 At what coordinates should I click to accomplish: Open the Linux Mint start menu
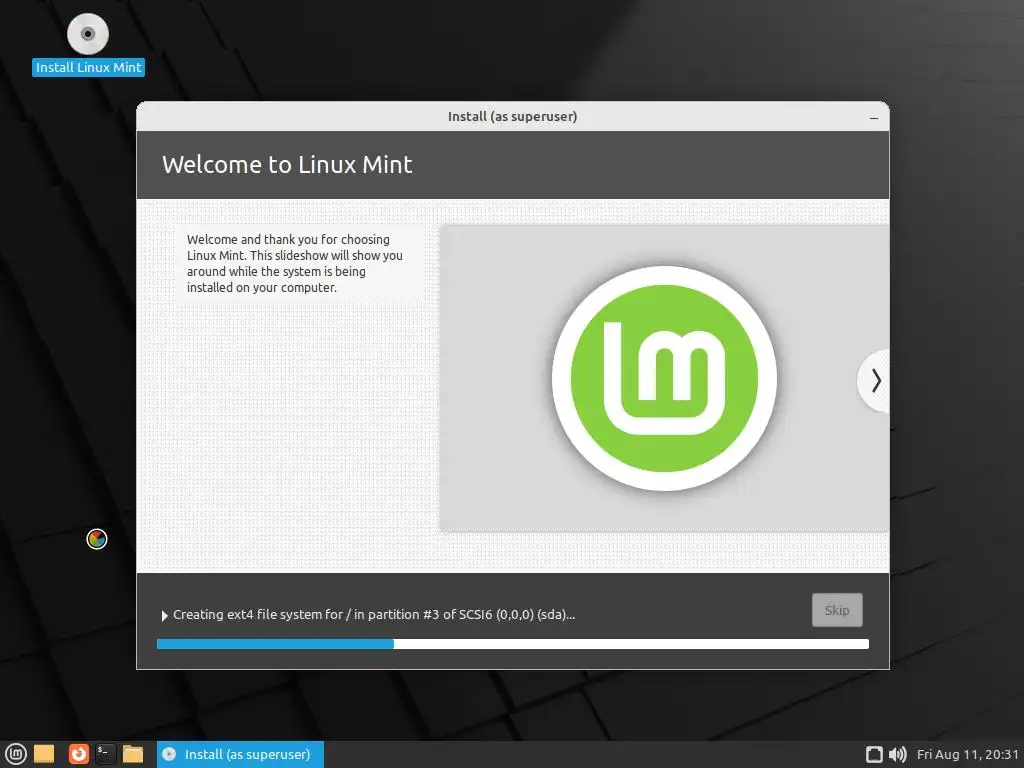pyautogui.click(x=16, y=754)
